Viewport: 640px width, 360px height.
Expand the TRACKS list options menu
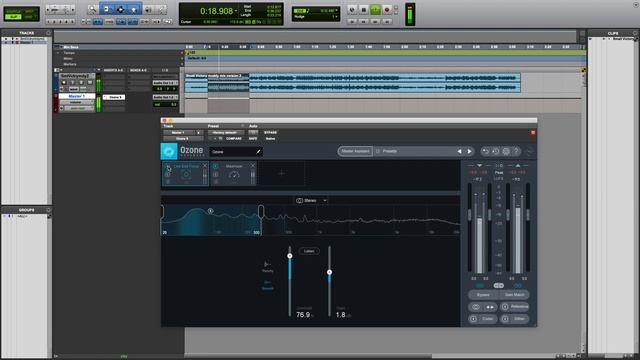pyautogui.click(x=49, y=33)
